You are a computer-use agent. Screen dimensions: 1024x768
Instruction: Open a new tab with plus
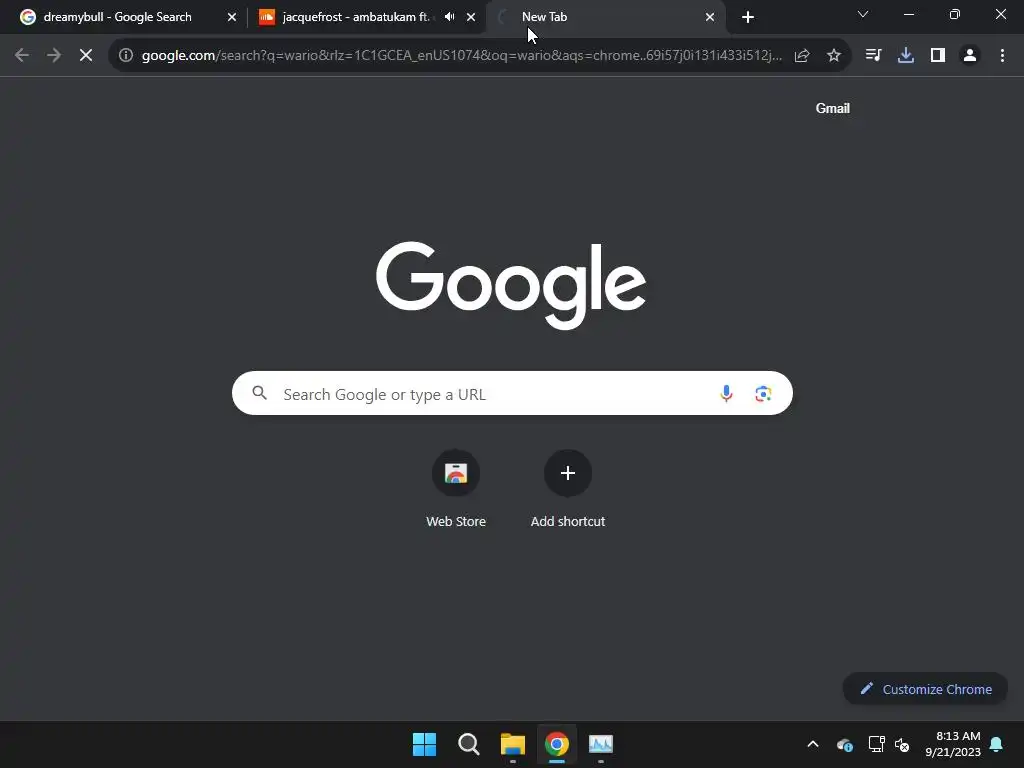[748, 17]
